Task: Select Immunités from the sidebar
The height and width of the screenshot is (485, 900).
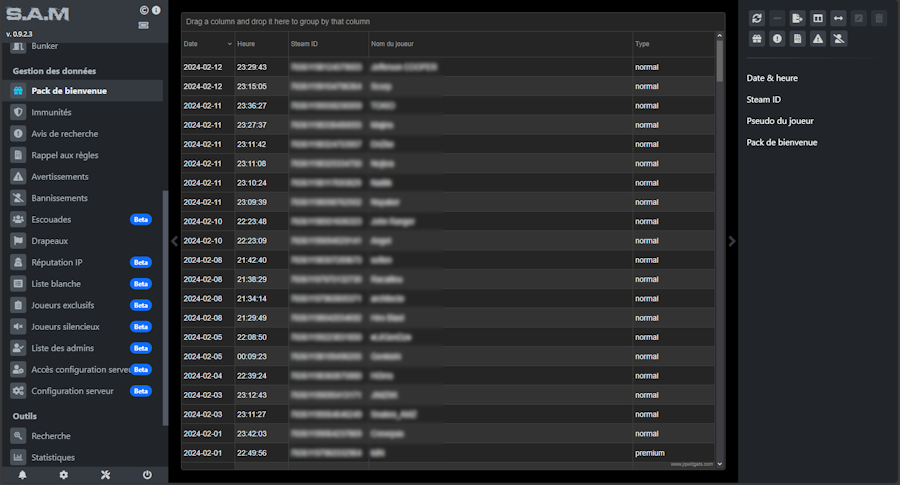Action: (52, 112)
